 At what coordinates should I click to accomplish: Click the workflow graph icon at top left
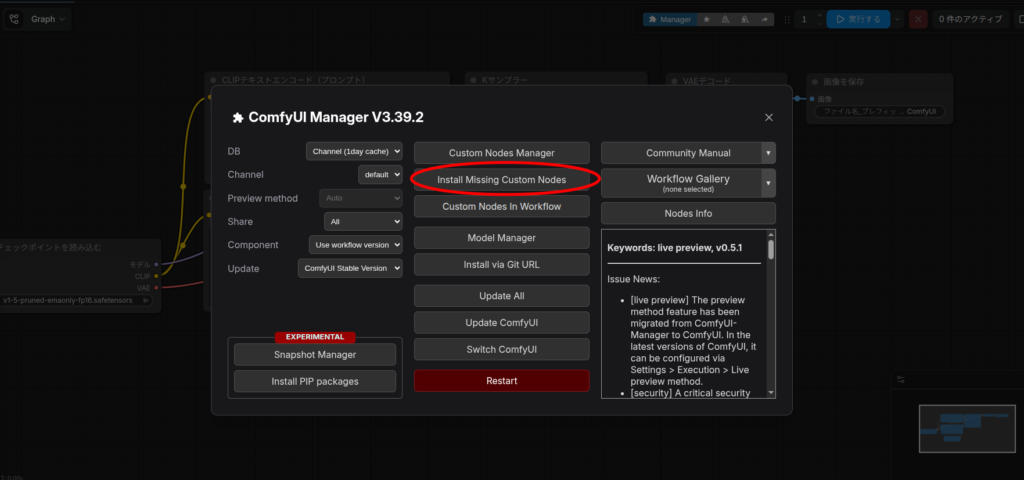click(15, 19)
